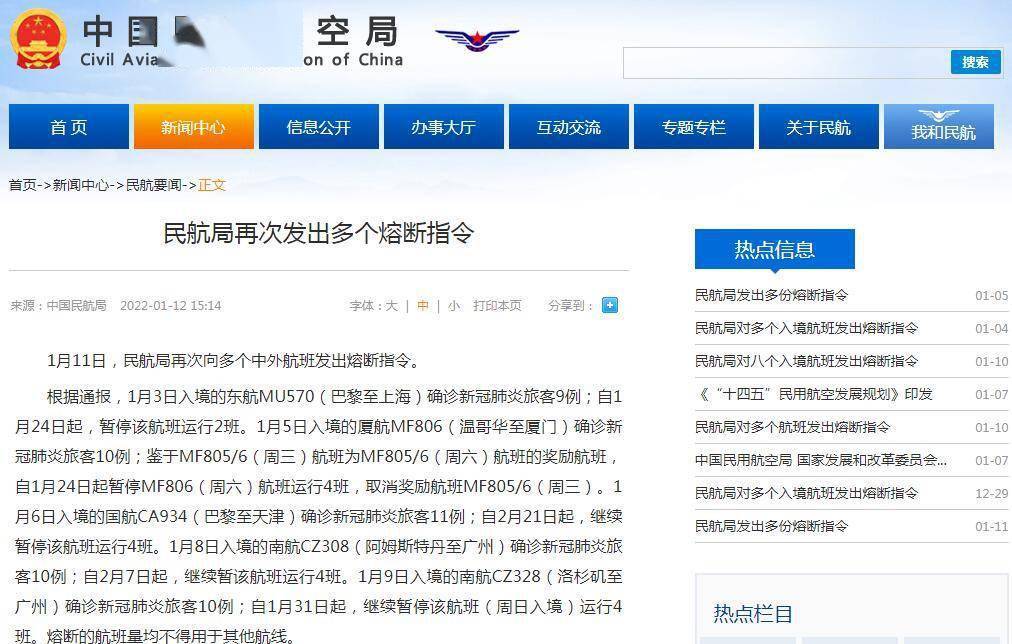
Task: Go to 新闻中心 in breadcrumb
Action: (81, 185)
